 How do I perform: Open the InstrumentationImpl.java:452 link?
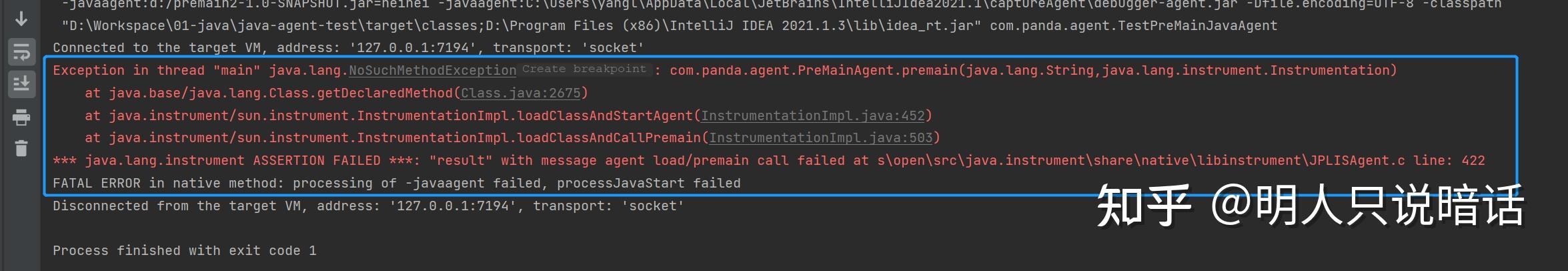(x=812, y=115)
